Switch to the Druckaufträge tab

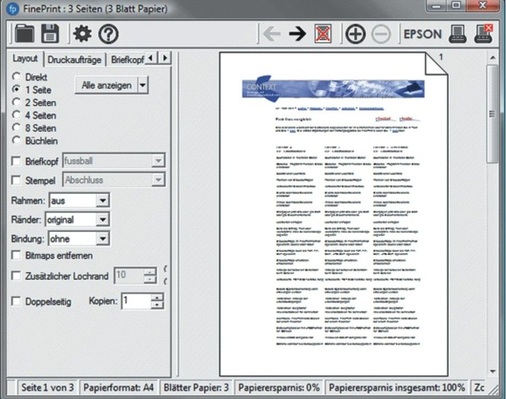pos(74,60)
